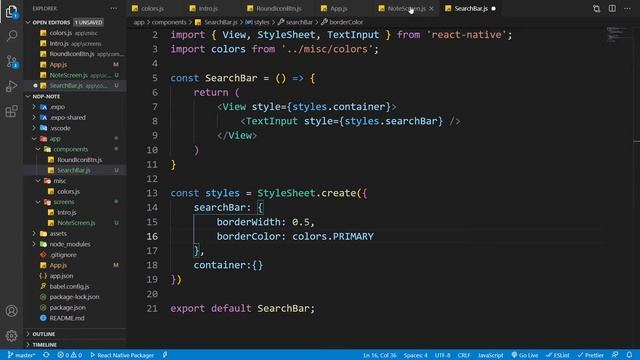Change Spaces: 4 indentation setting
Viewport: 640px width, 360px height.
click(416, 355)
